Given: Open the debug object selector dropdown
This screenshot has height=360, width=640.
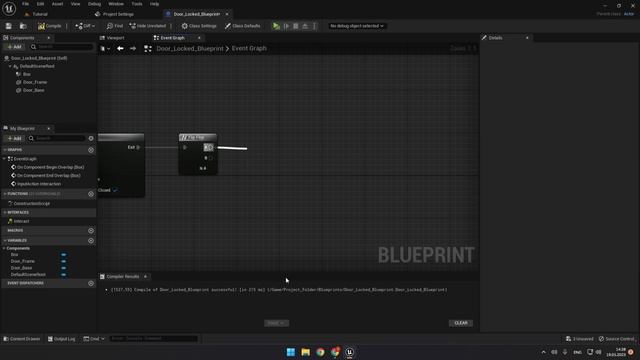Looking at the screenshot, I should click(x=357, y=26).
